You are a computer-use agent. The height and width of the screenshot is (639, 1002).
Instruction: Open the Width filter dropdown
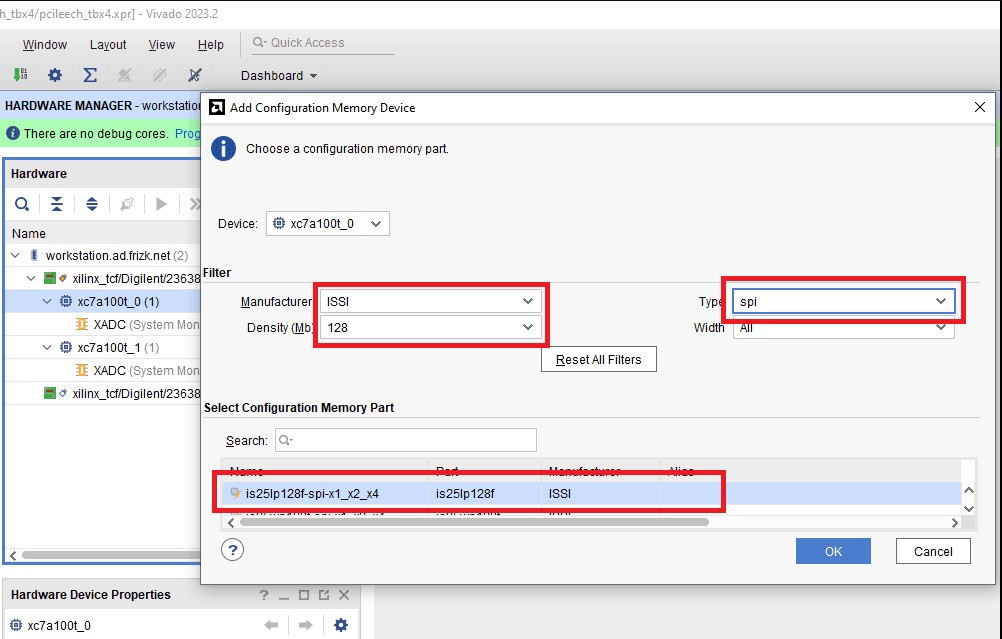[x=844, y=328]
